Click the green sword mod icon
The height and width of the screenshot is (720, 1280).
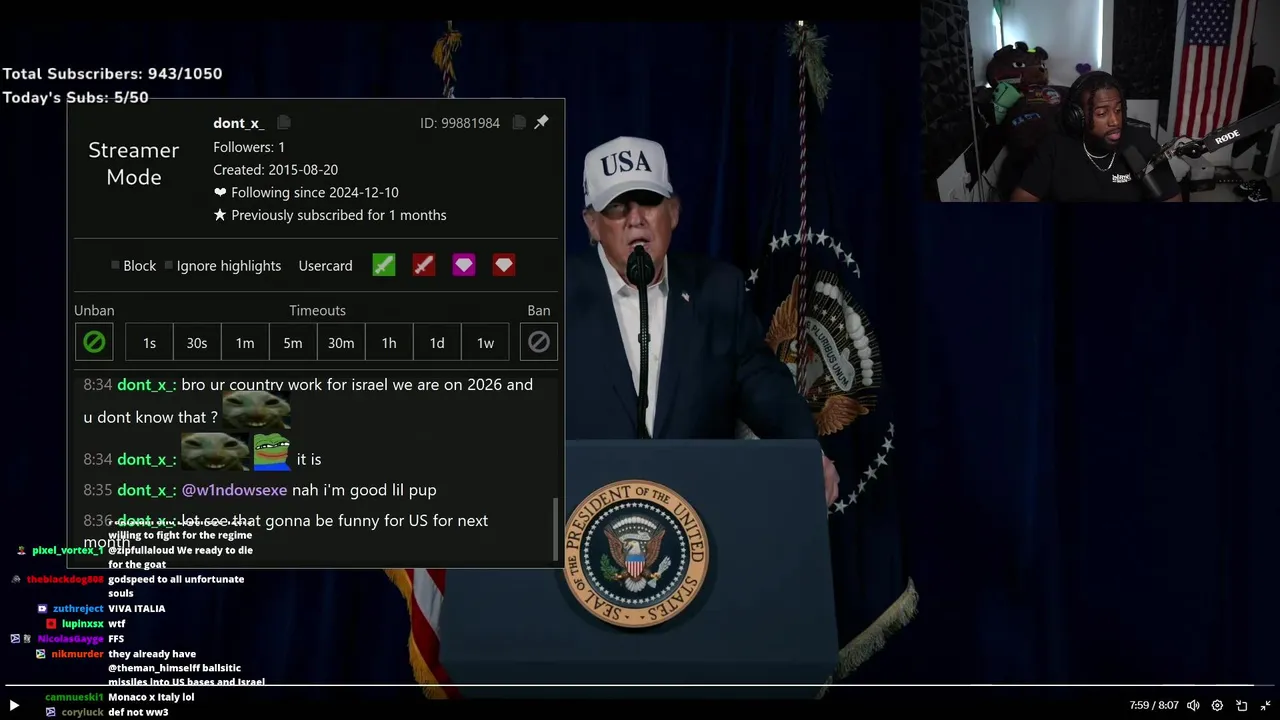pyautogui.click(x=384, y=265)
